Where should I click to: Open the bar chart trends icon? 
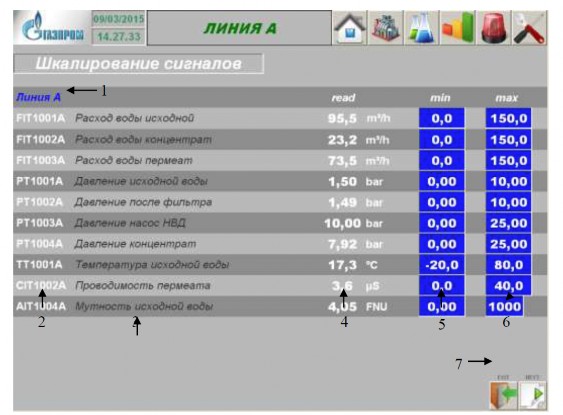[457, 28]
